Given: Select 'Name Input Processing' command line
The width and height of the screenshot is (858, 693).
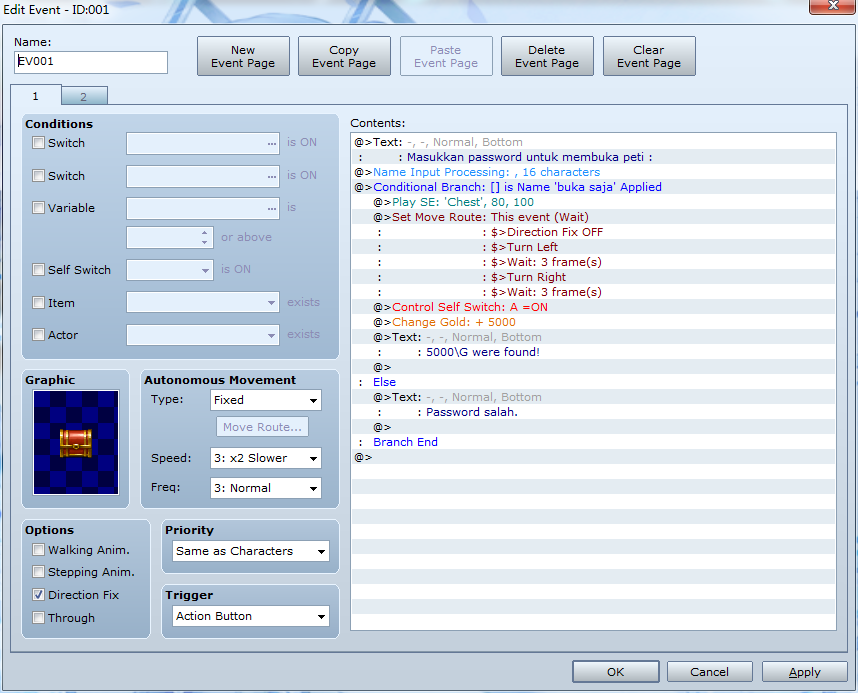Looking at the screenshot, I should coord(593,172).
